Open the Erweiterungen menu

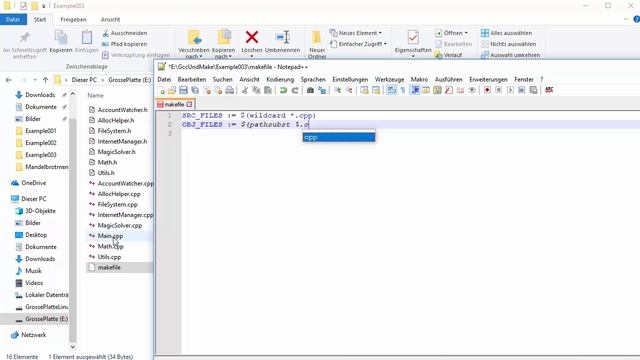tap(488, 79)
